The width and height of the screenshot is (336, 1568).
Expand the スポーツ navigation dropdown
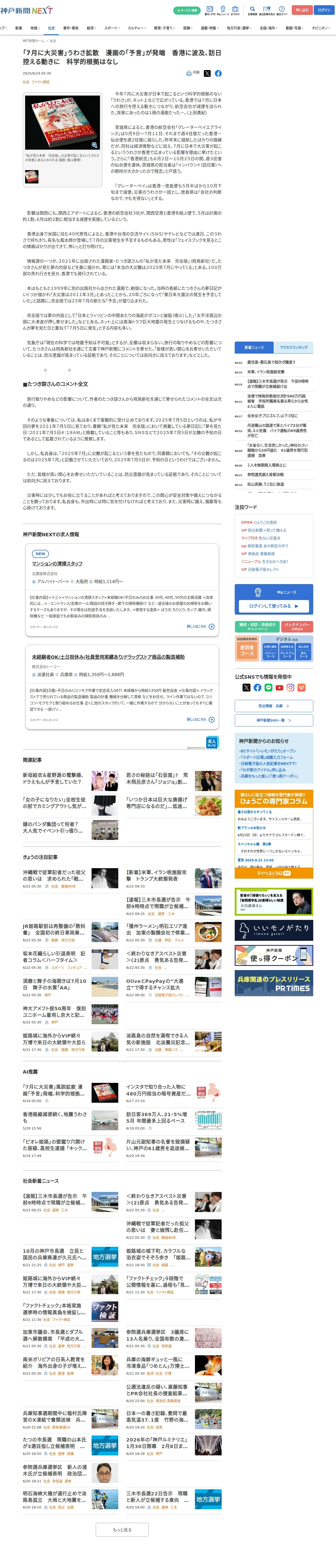coord(112,28)
